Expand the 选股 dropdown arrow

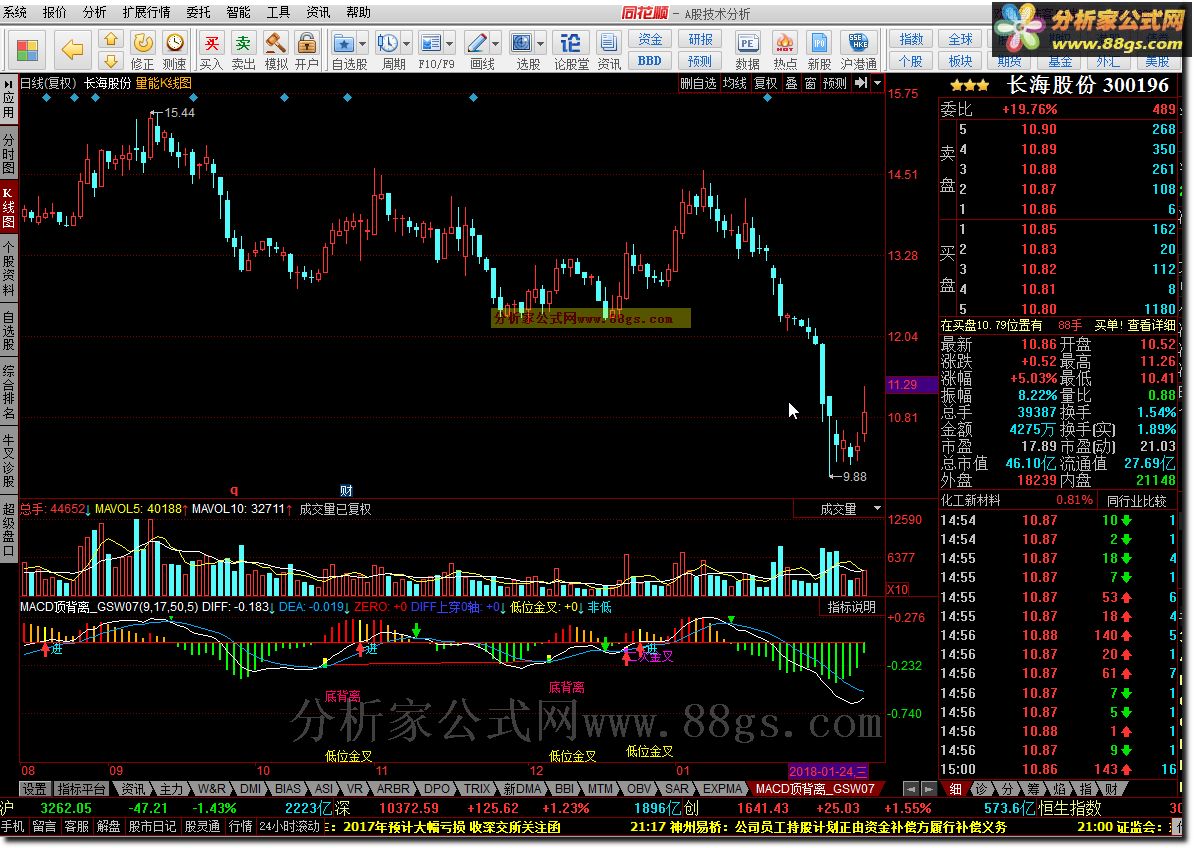pyautogui.click(x=540, y=44)
